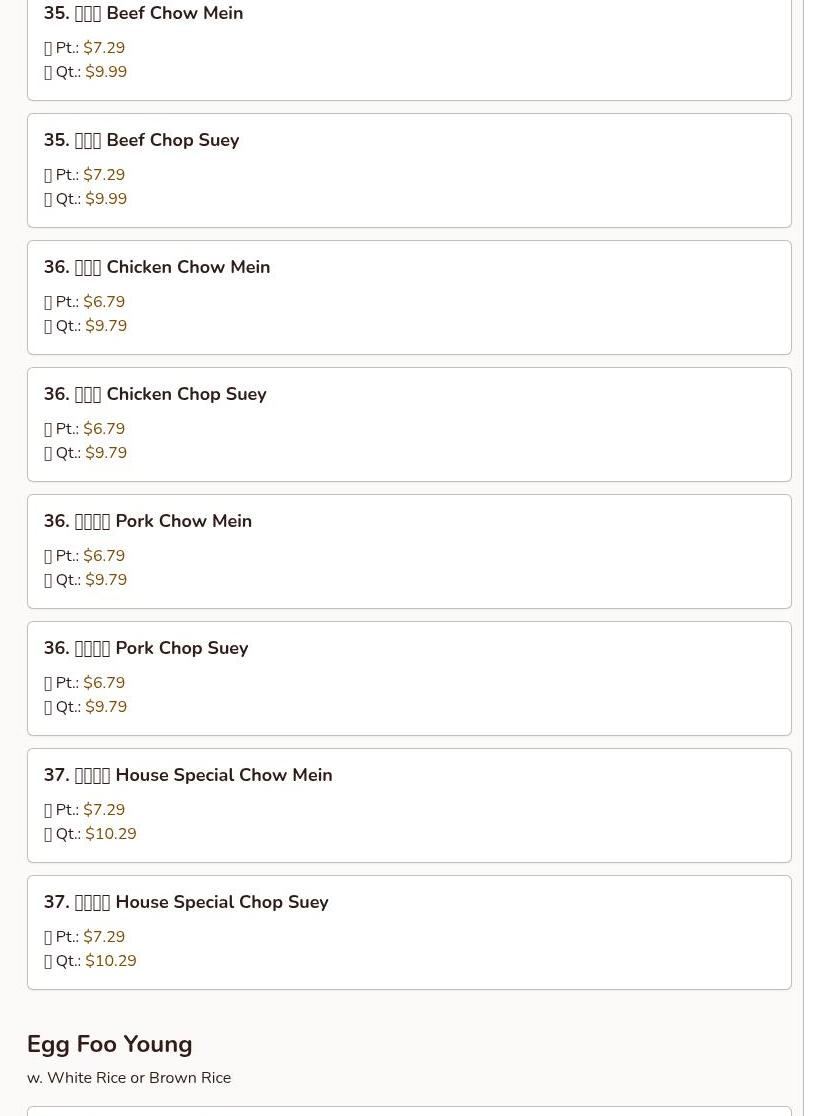
Task: Click the icon beside House Special Chop Suey Qt.
Action: [x=48, y=961]
